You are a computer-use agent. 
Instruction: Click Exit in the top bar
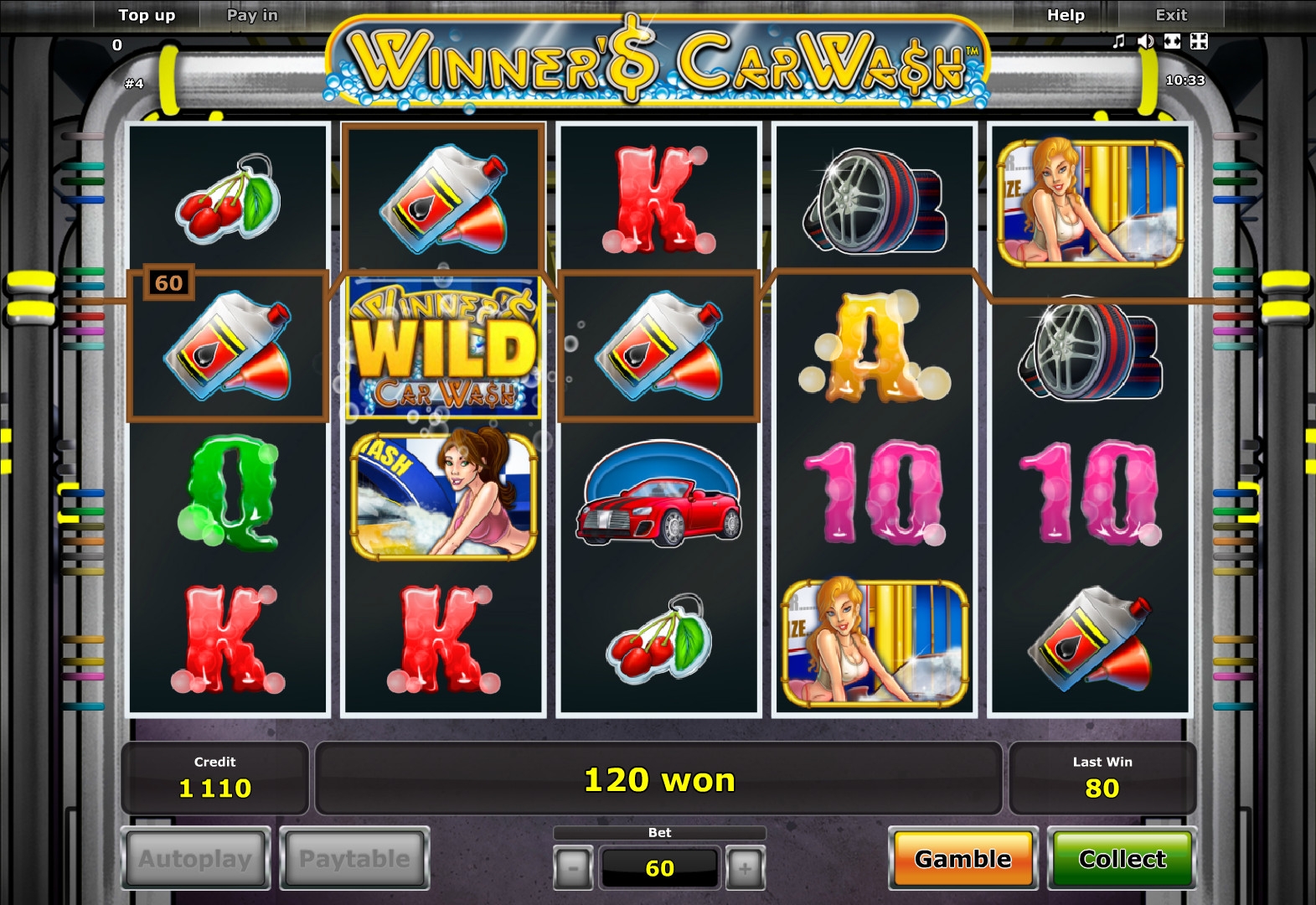pos(1171,15)
